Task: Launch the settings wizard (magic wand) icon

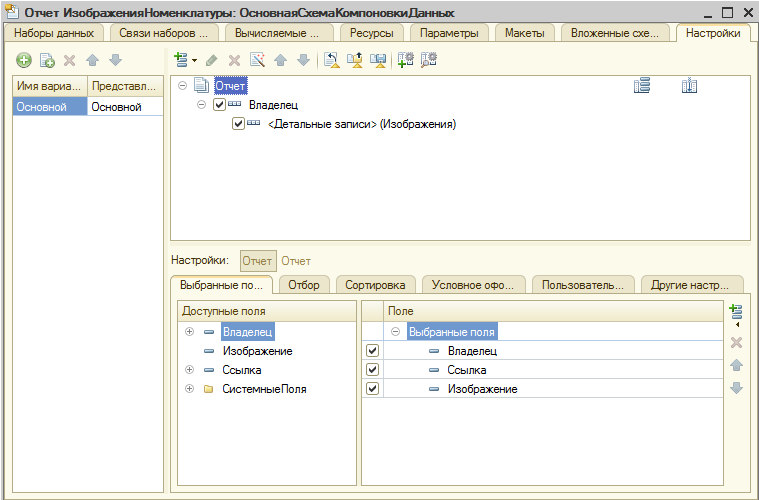Action: click(258, 60)
